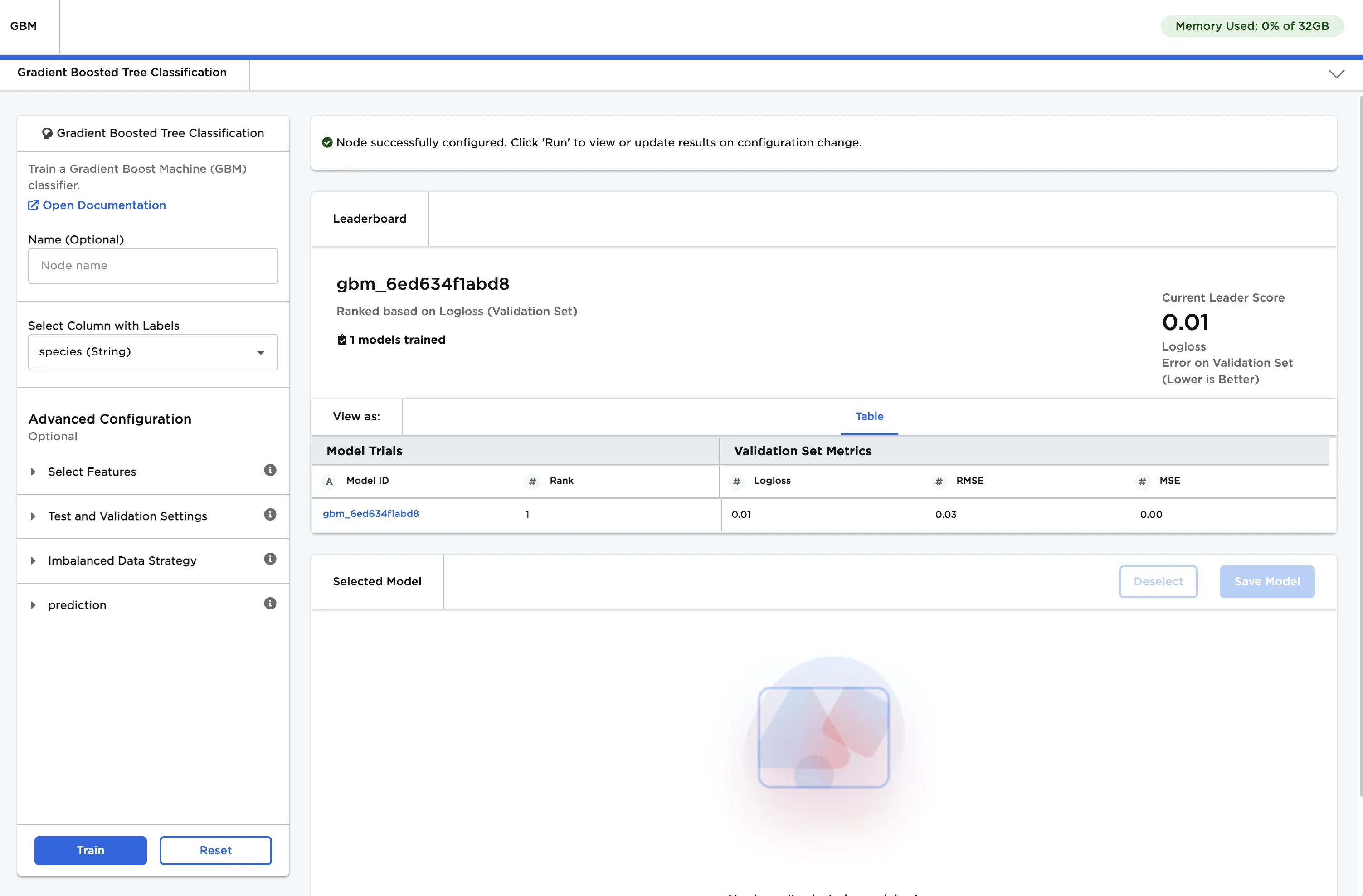1363x896 pixels.
Task: Click the Model ID column type icon
Action: (329, 482)
